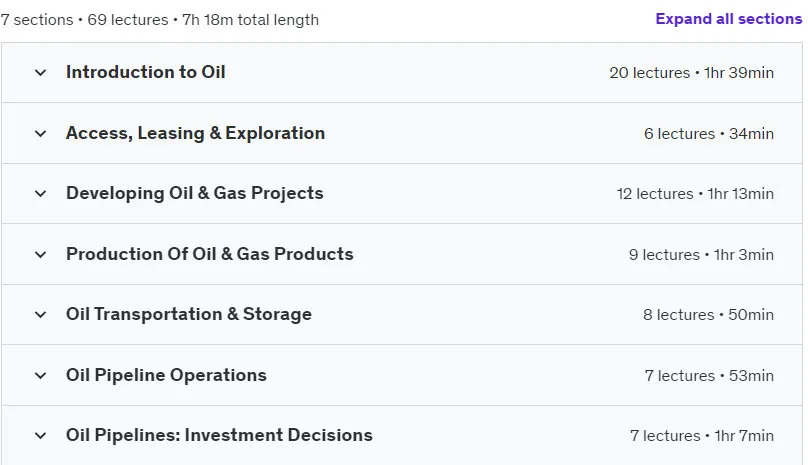Open the Introduction to Oil section title
Viewport: 808px width, 465px height.
click(x=145, y=72)
